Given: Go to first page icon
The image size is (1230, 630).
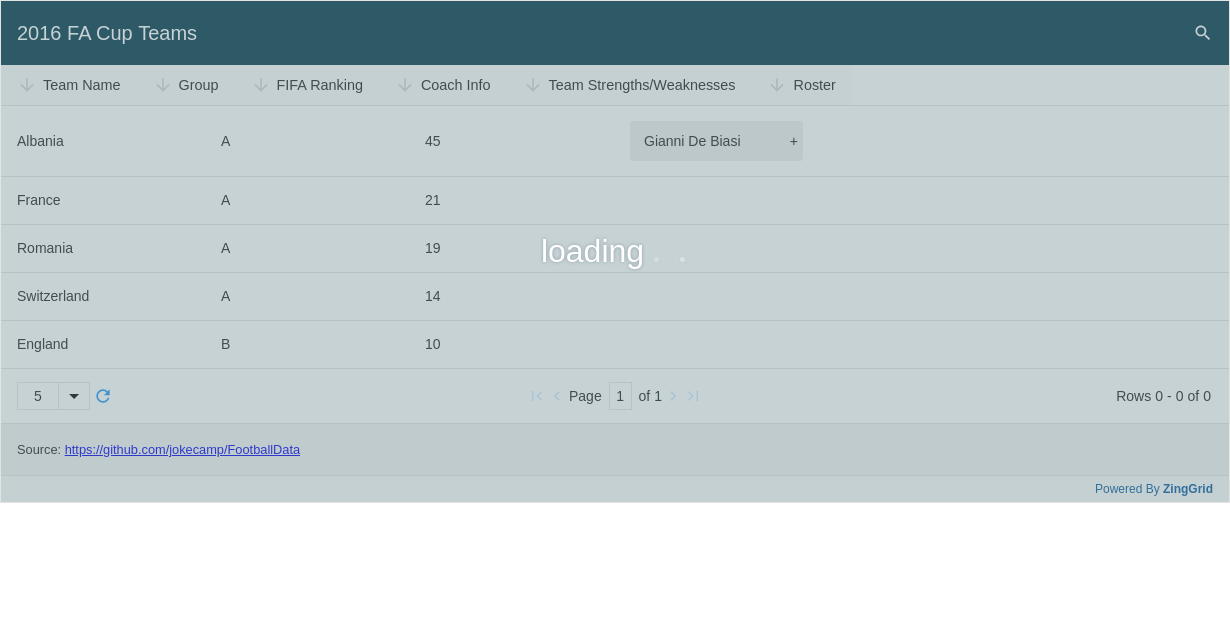Looking at the screenshot, I should point(537,396).
